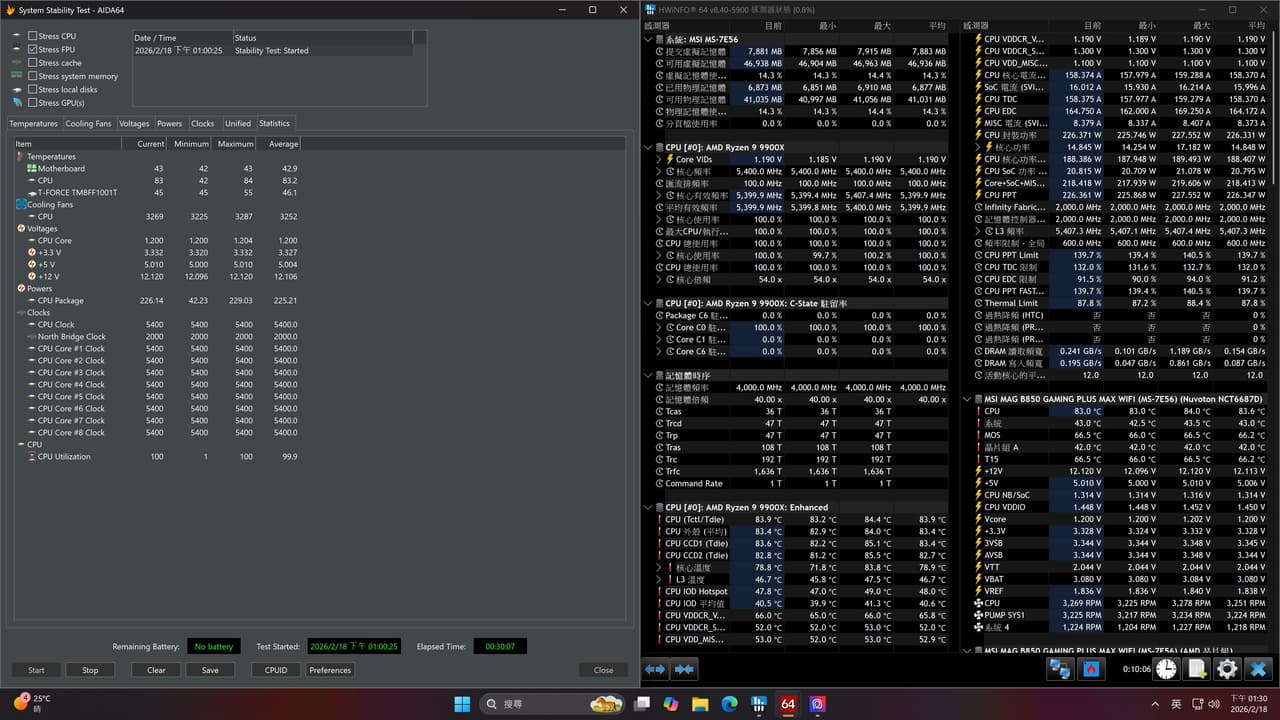Click the HWiNFO title bar app icon
Image resolution: width=1280 pixels, height=720 pixels.
[651, 9]
